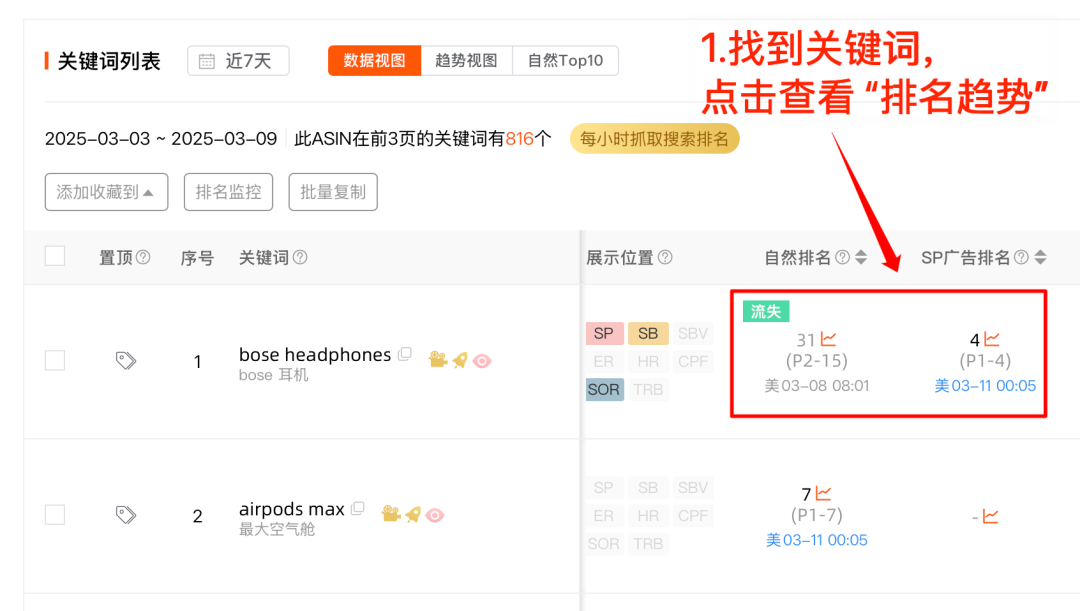Open the help icon next to SP广告排名
The height and width of the screenshot is (611, 1080).
click(1021, 257)
